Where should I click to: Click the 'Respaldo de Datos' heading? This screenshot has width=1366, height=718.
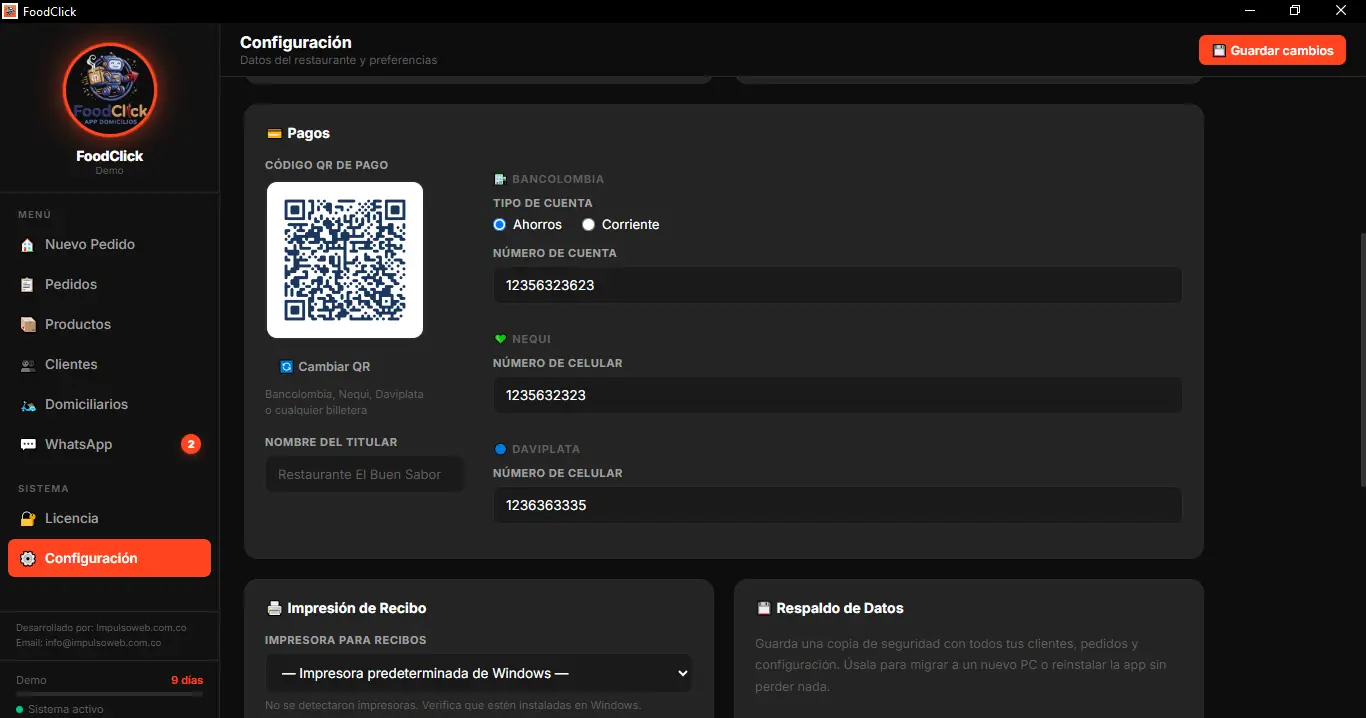(840, 608)
